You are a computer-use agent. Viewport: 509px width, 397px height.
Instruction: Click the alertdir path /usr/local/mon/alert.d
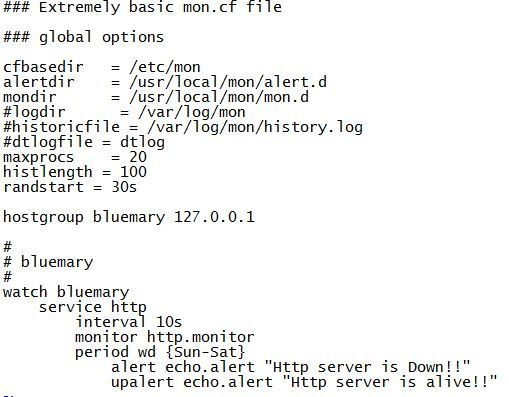228,82
